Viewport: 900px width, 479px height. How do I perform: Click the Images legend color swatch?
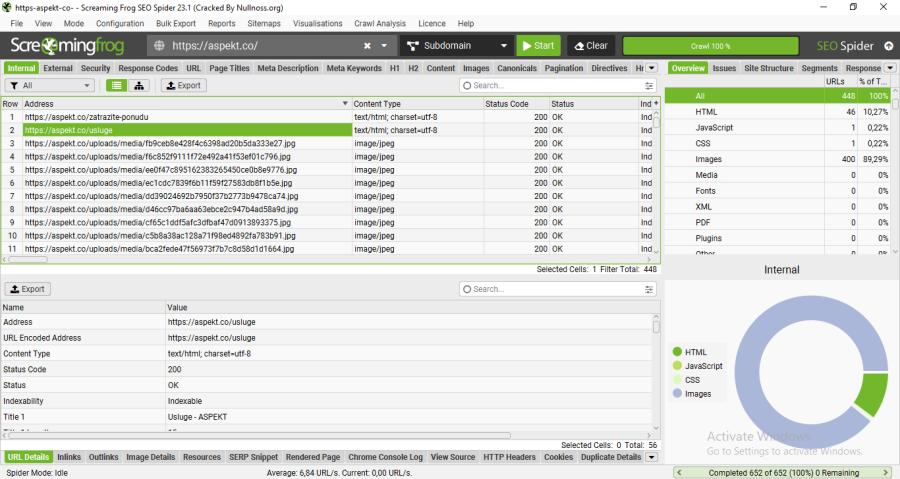point(677,394)
